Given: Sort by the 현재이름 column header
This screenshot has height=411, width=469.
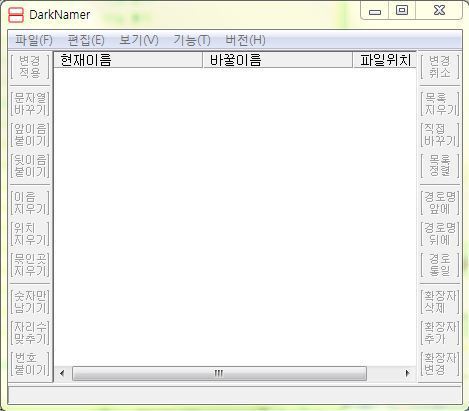Looking at the screenshot, I should [x=128, y=60].
